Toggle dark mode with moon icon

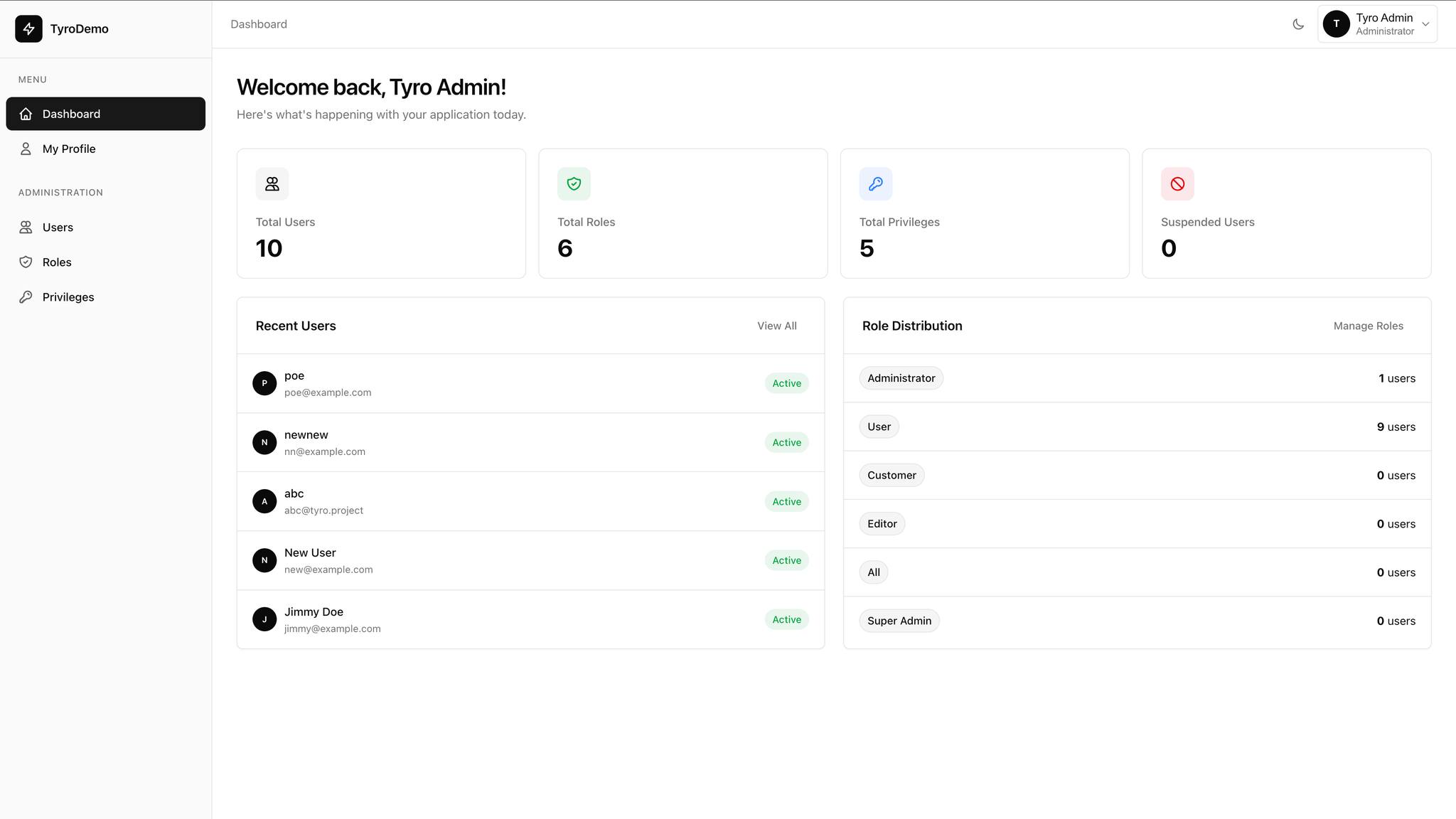(x=1298, y=24)
